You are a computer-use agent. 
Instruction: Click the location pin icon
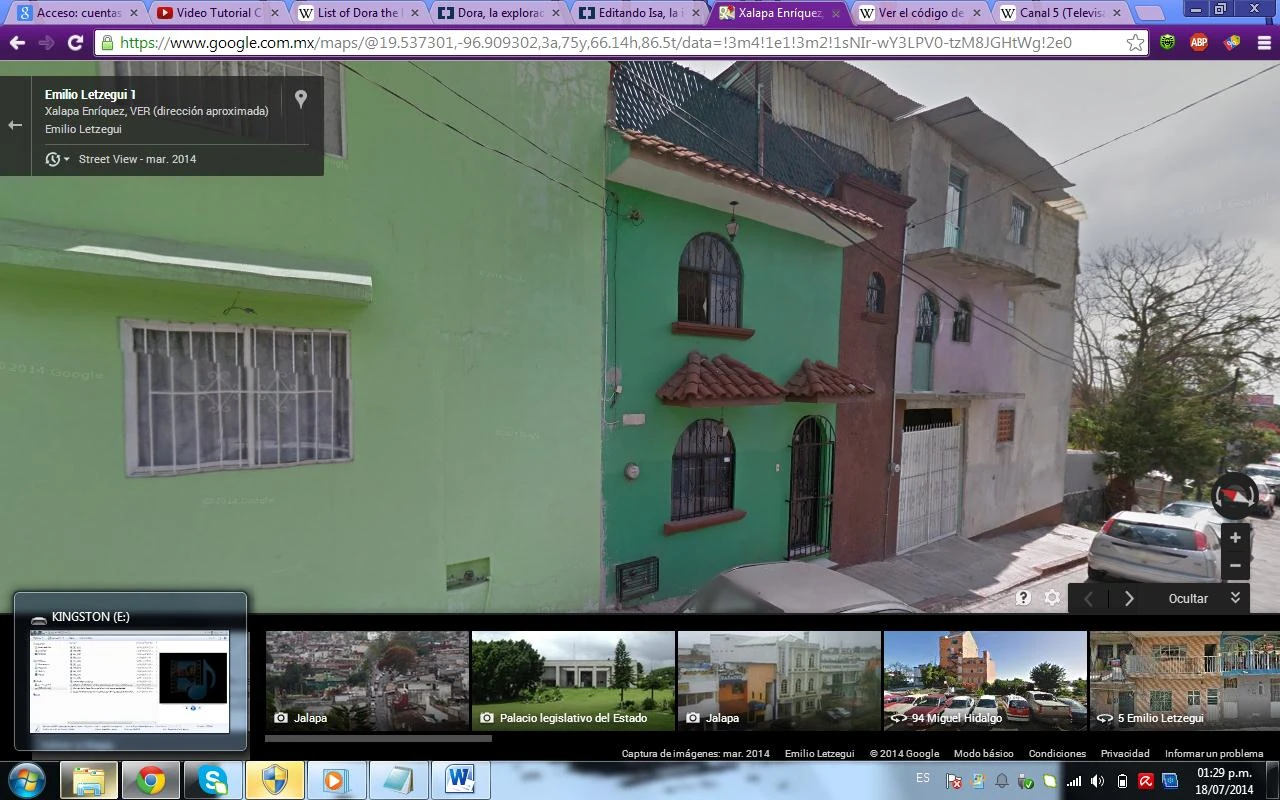300,99
